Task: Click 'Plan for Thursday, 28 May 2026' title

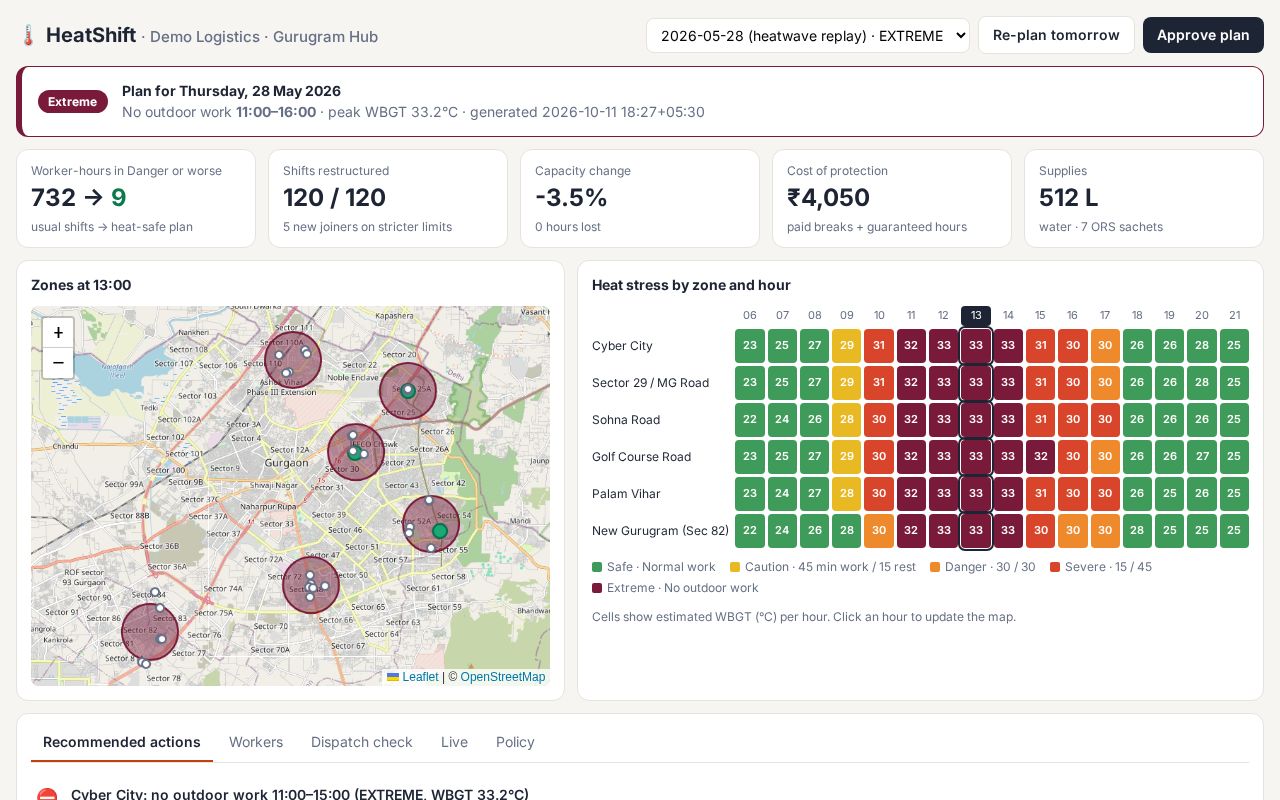Action: 231,91
